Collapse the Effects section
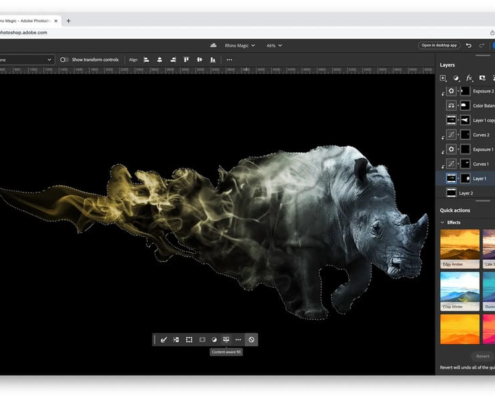 tap(443, 222)
